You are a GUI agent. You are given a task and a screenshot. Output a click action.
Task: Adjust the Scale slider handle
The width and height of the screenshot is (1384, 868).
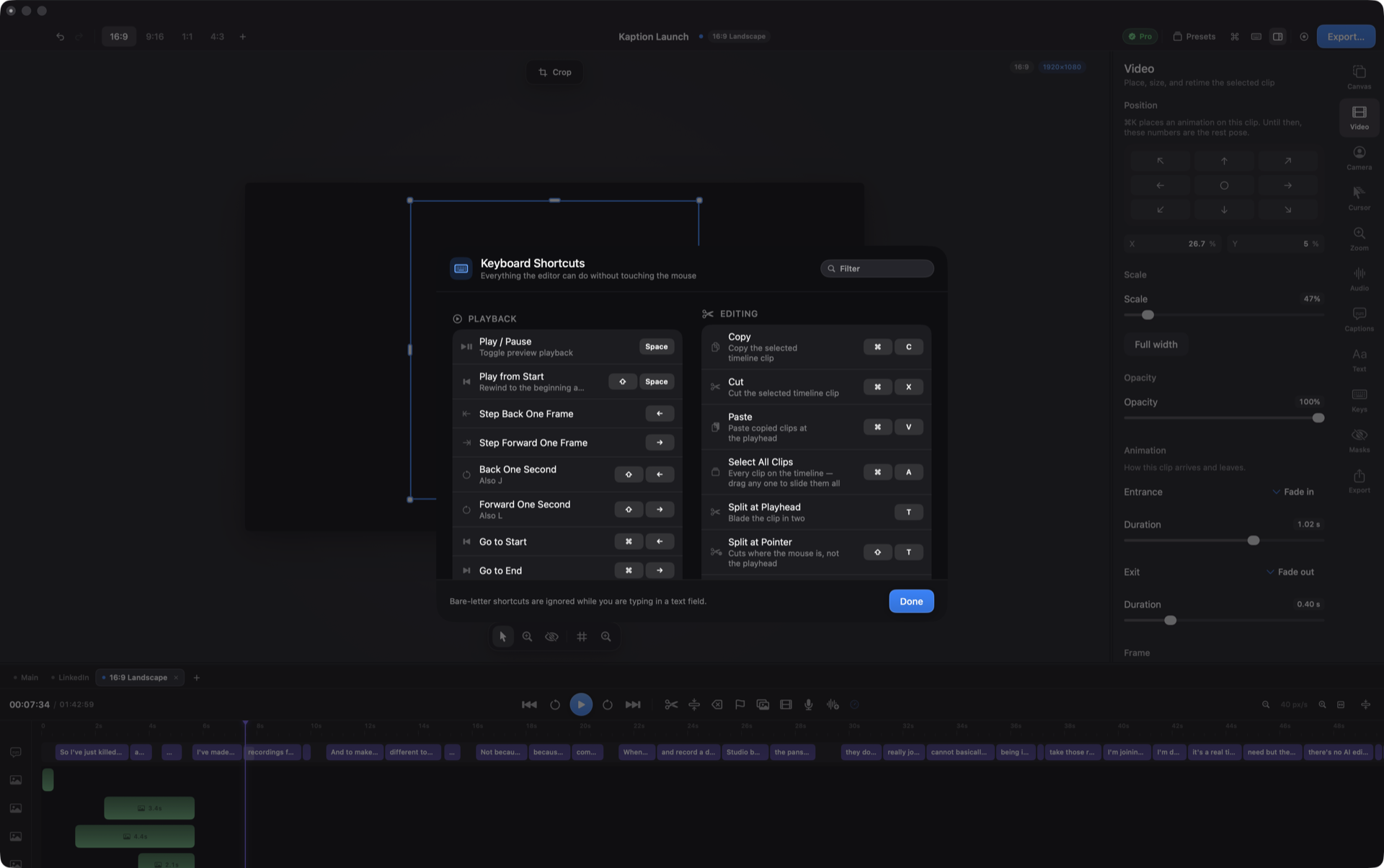pos(1148,315)
